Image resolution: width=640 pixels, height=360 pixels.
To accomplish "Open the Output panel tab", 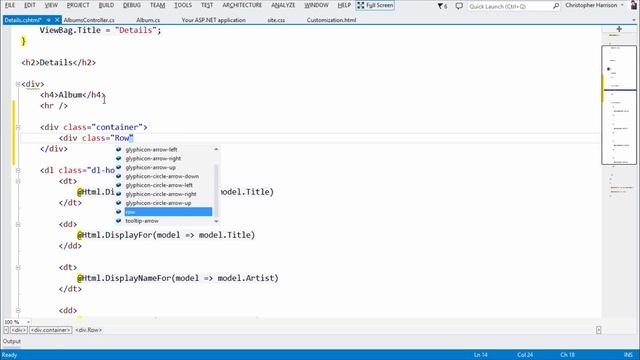I will coord(12,341).
